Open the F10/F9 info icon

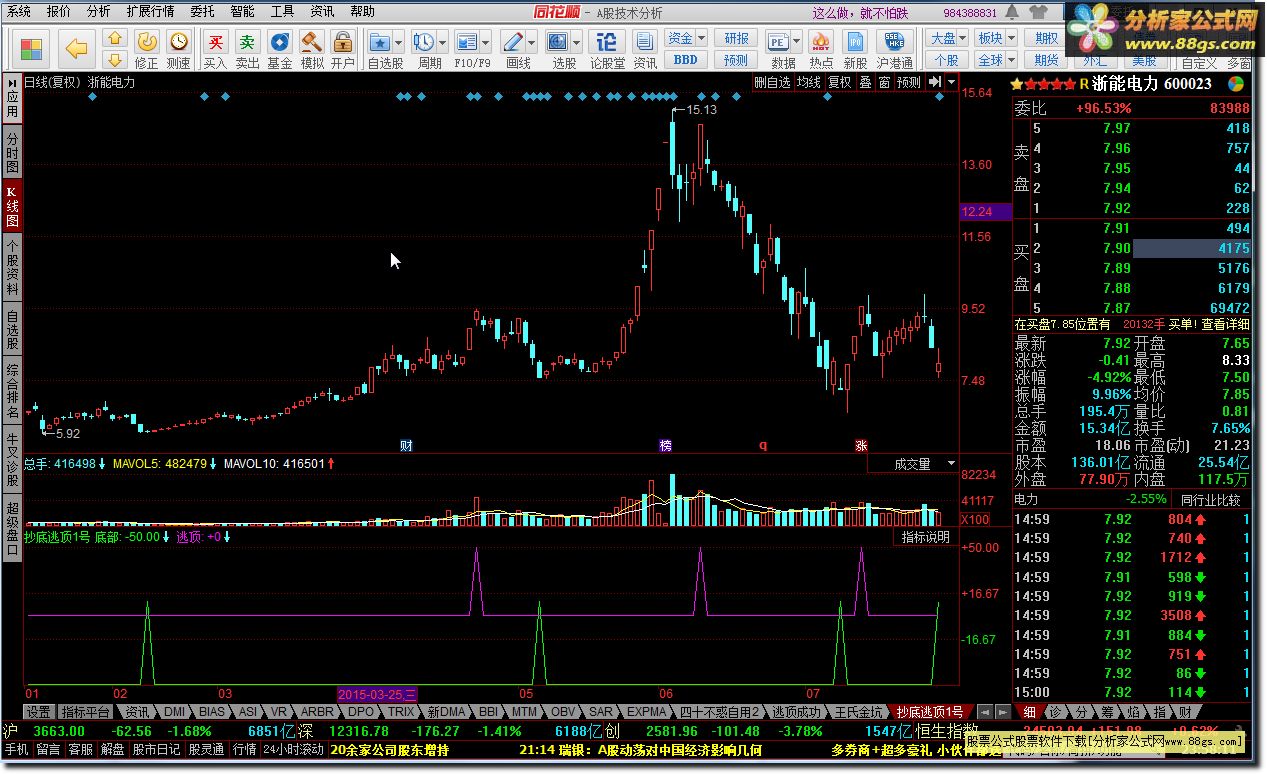point(466,42)
